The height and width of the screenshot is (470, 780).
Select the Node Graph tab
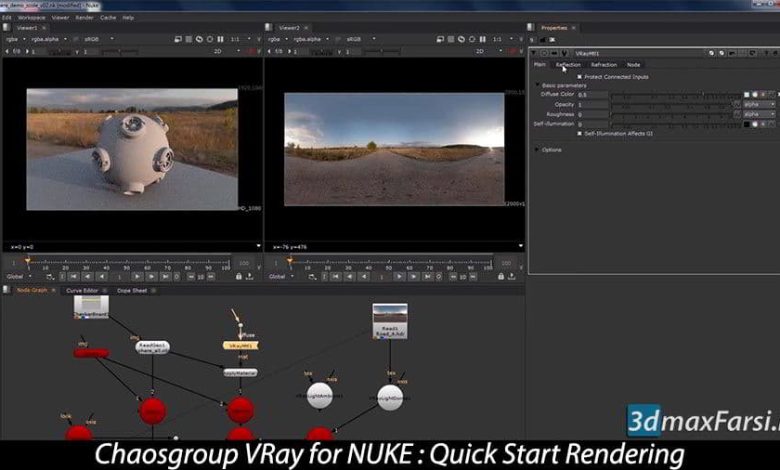tap(32, 290)
